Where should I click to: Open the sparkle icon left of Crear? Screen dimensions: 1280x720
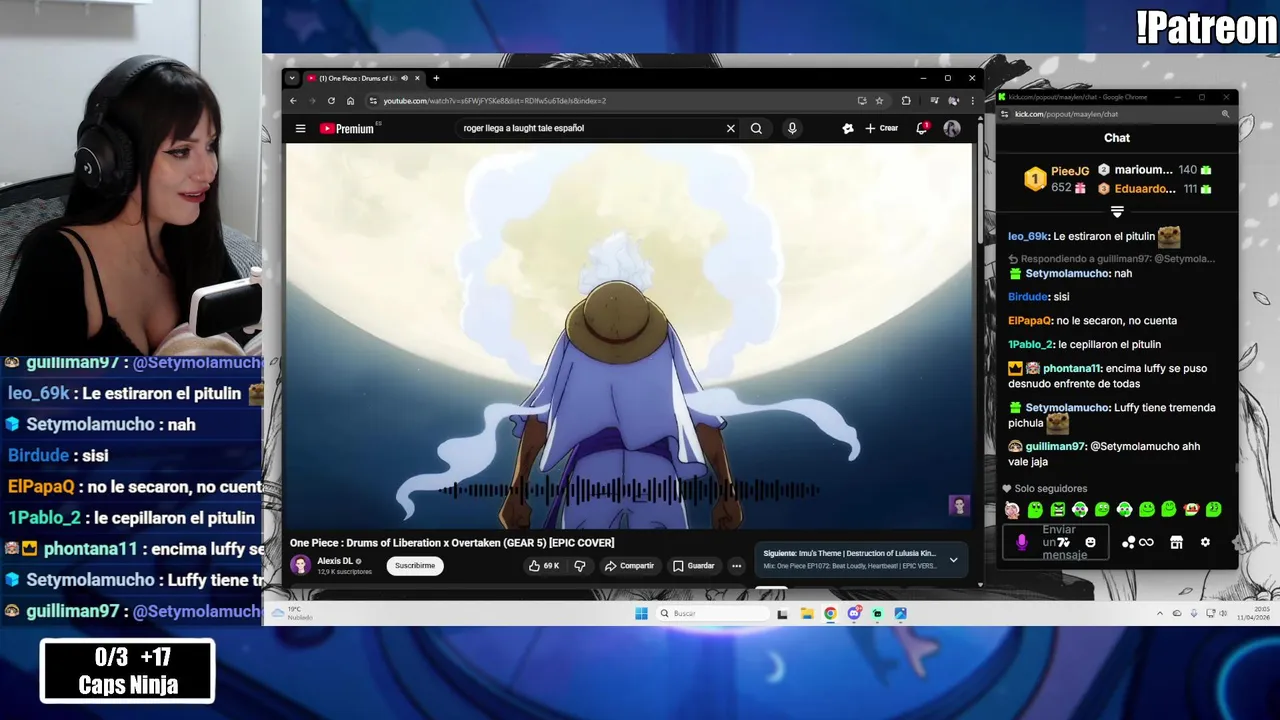pos(848,128)
